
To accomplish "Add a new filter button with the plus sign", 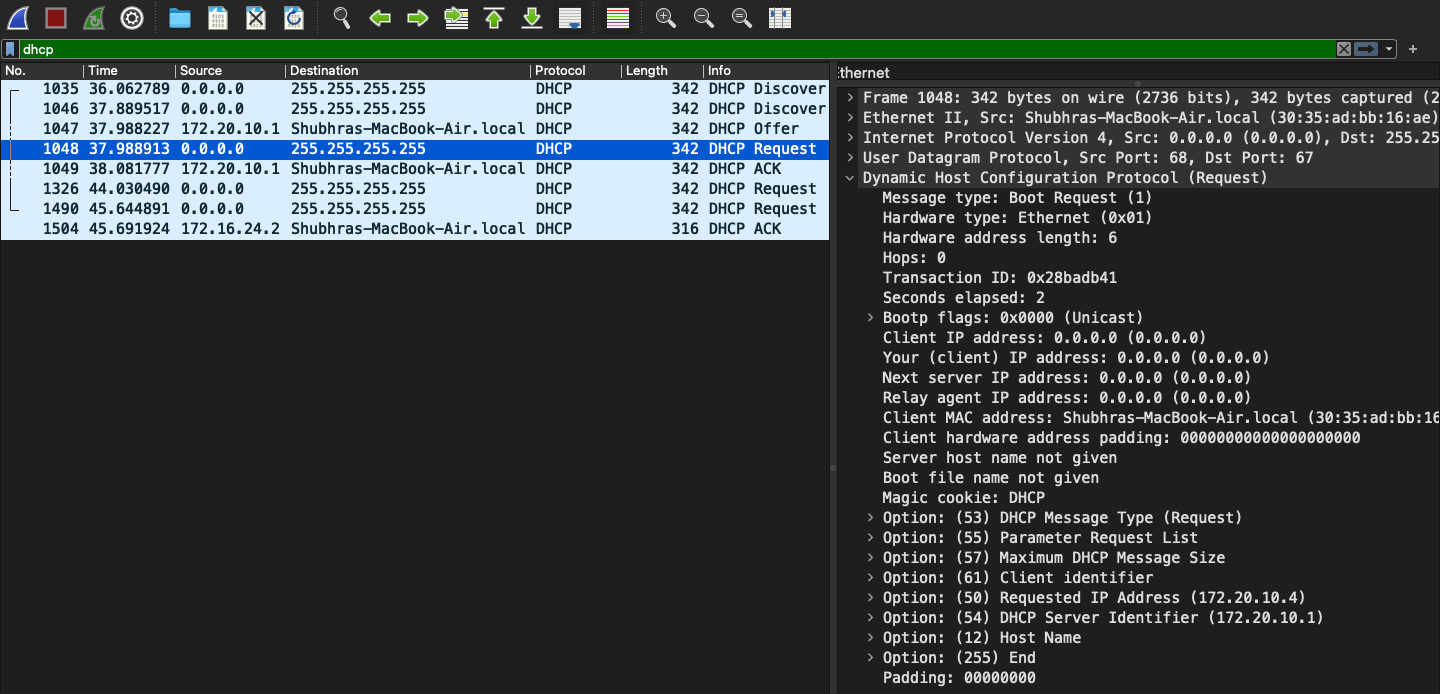I will point(1412,48).
